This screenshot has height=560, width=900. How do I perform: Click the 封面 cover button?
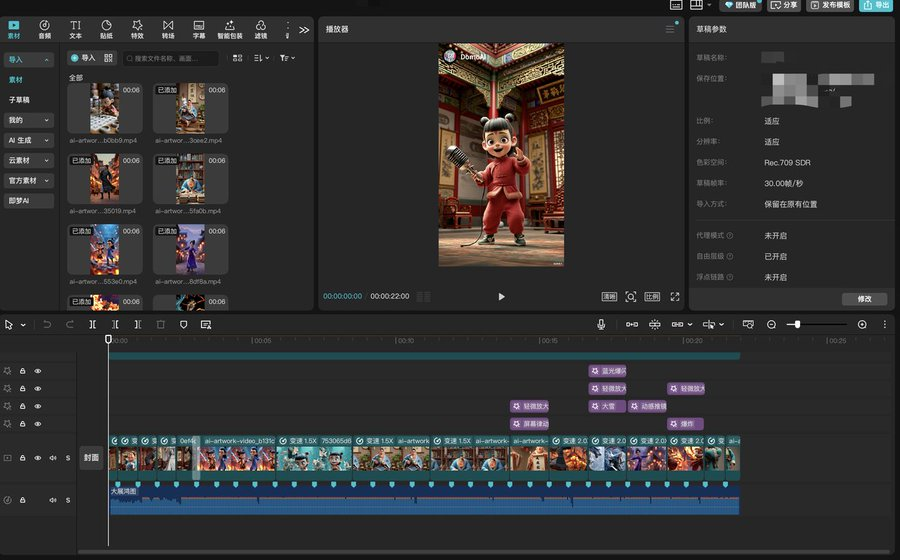coord(91,458)
